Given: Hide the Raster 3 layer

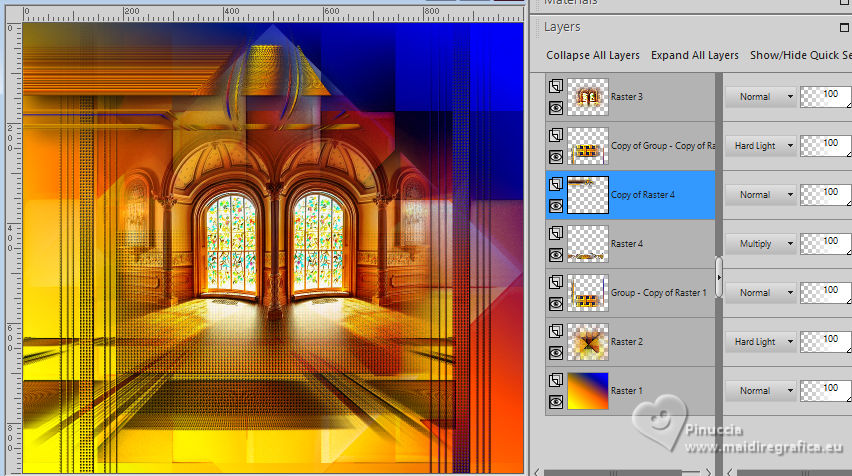Looking at the screenshot, I should 555,107.
